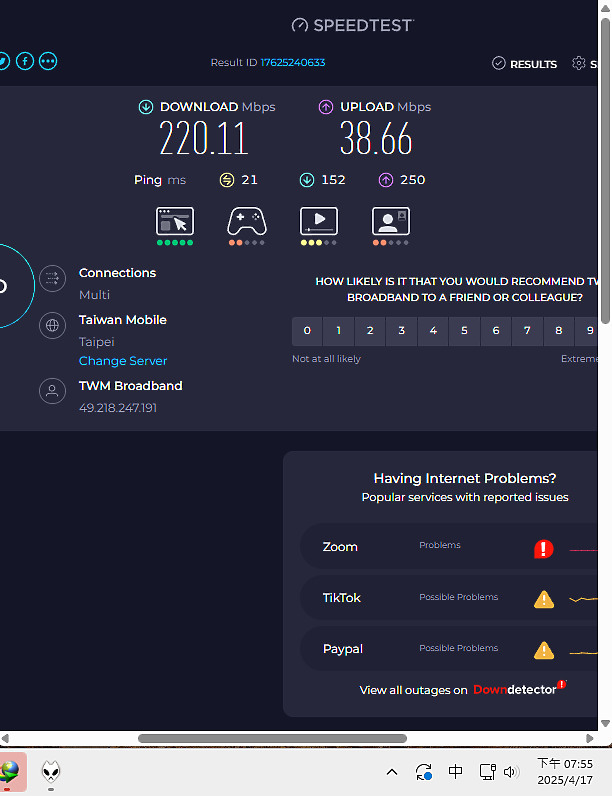
Task: Share the result via Facebook icon
Action: [x=25, y=61]
